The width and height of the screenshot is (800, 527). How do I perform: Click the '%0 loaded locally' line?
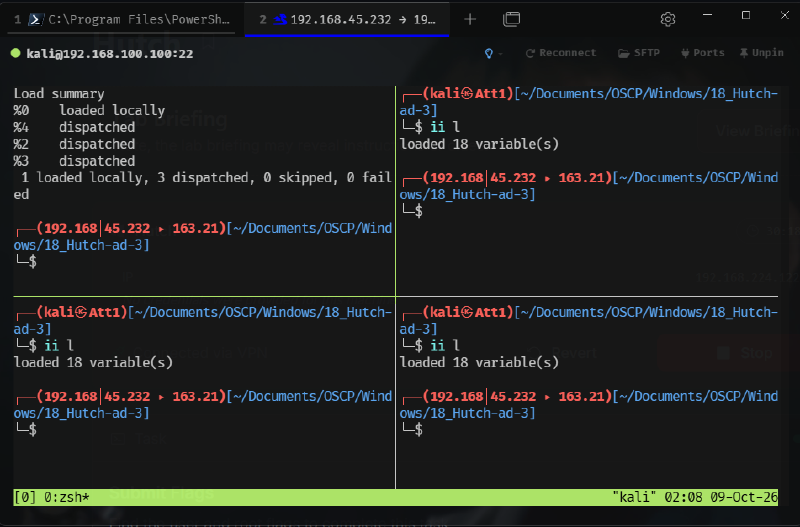[89, 110]
